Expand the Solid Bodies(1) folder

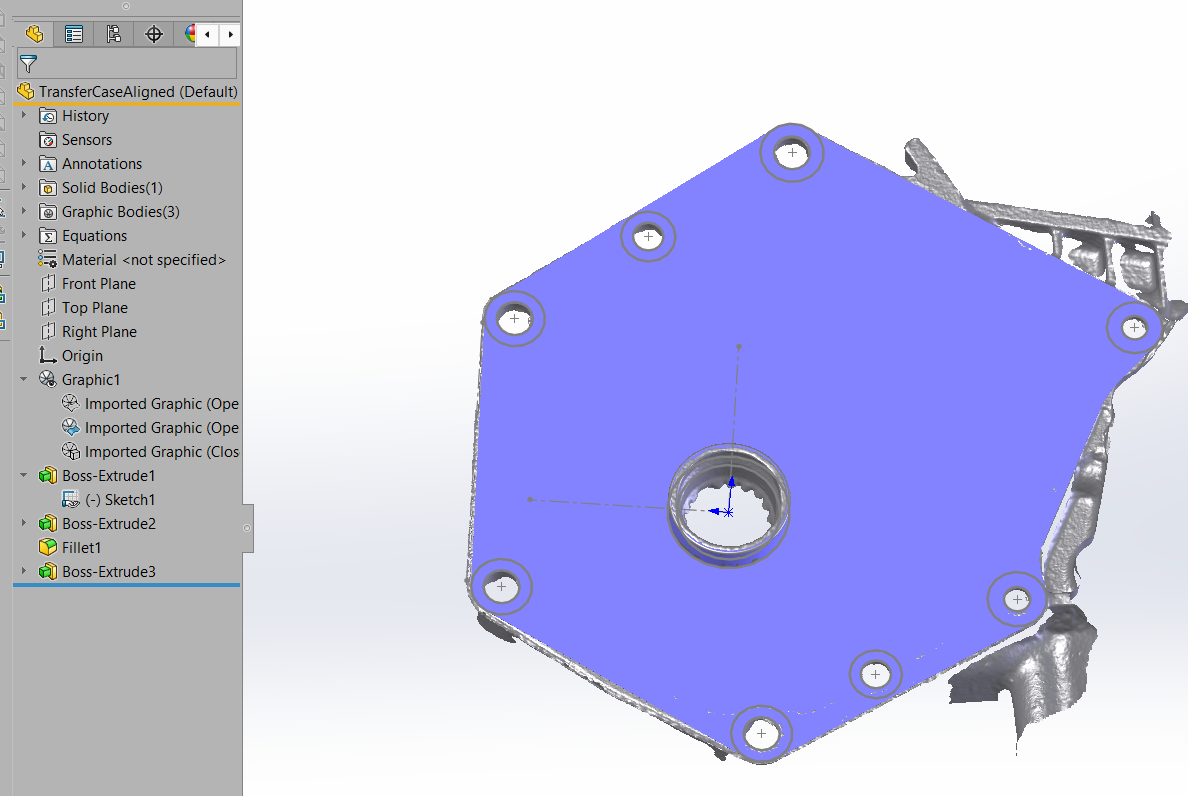[24, 188]
